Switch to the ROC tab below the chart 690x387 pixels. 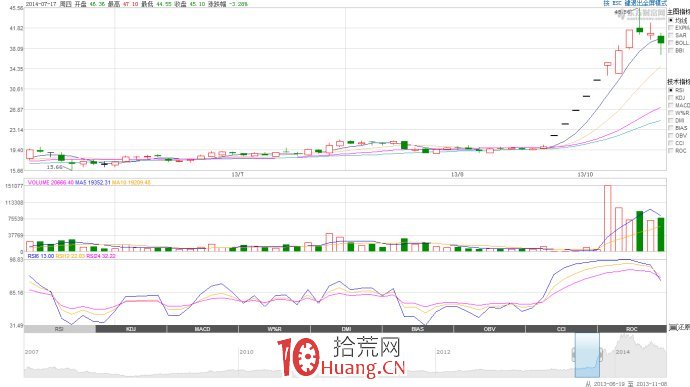(x=632, y=329)
